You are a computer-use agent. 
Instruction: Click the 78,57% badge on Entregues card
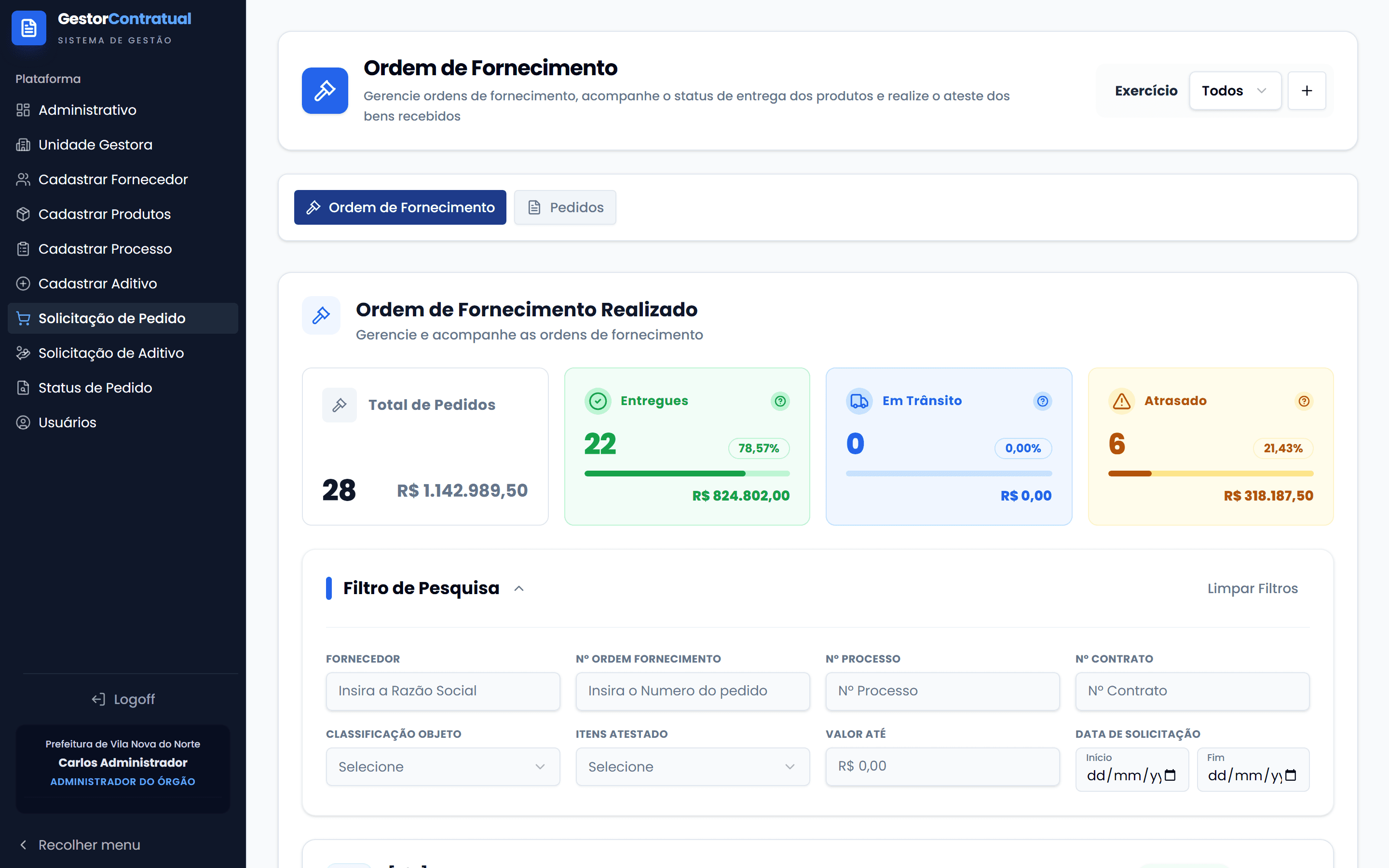(x=759, y=448)
